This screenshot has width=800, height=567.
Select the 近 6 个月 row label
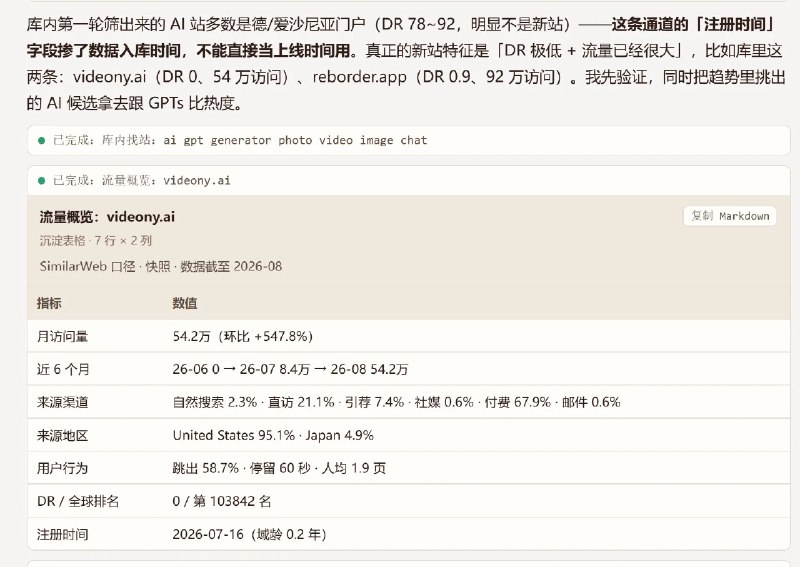pyautogui.click(x=63, y=369)
